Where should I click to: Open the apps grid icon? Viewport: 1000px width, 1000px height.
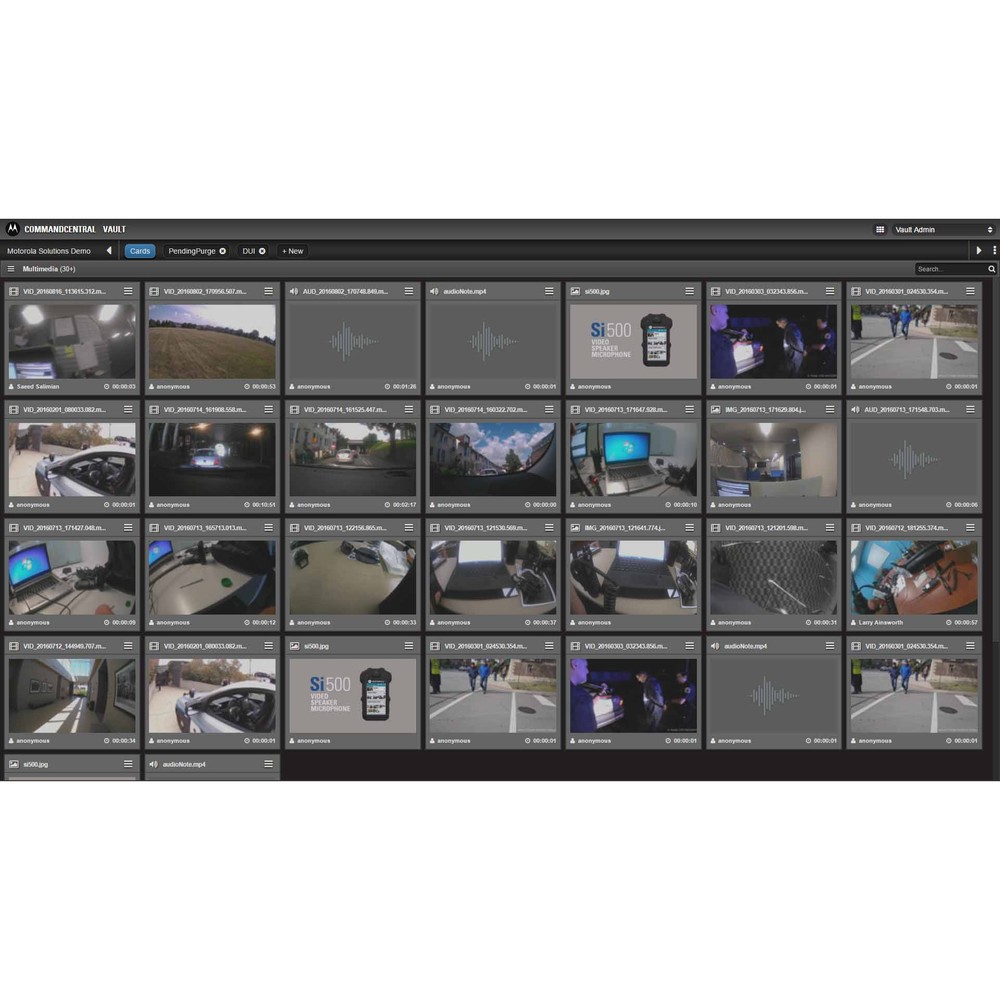pos(879,230)
